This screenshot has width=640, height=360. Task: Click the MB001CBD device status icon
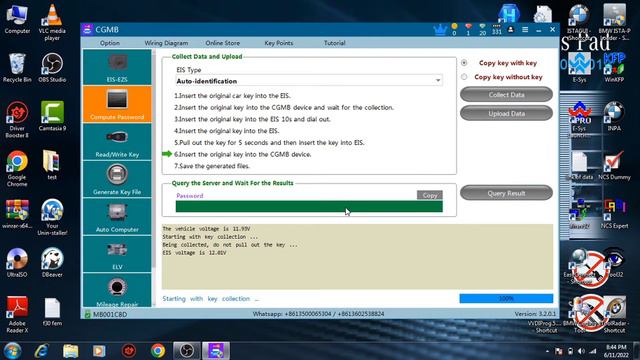pos(87,314)
